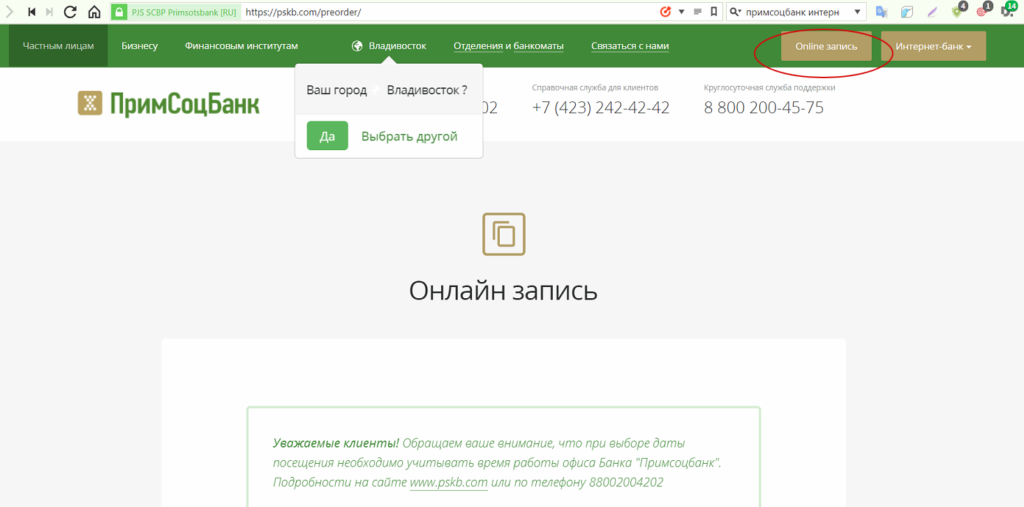Expand the Интернет-банк dropdown button
1024x507 pixels.
(x=933, y=46)
